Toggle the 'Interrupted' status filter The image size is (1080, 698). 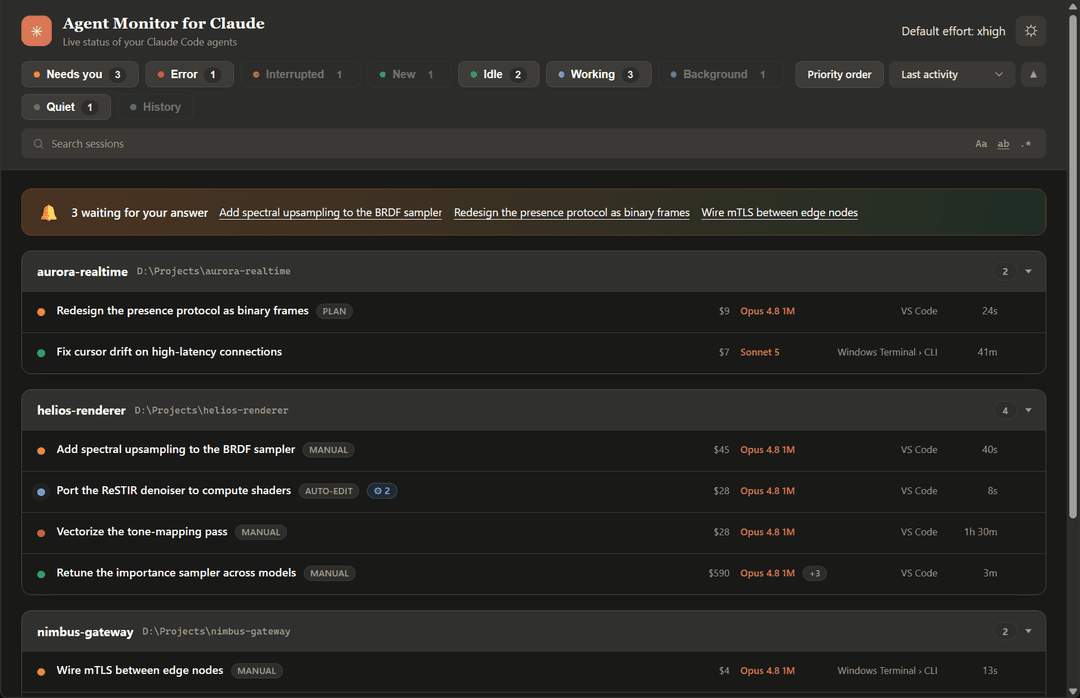300,74
